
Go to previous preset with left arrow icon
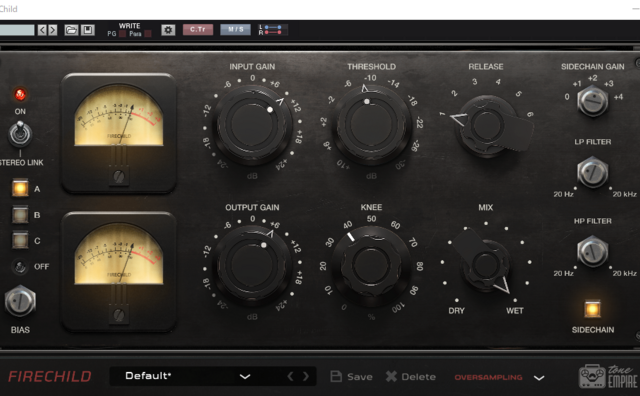(42, 30)
